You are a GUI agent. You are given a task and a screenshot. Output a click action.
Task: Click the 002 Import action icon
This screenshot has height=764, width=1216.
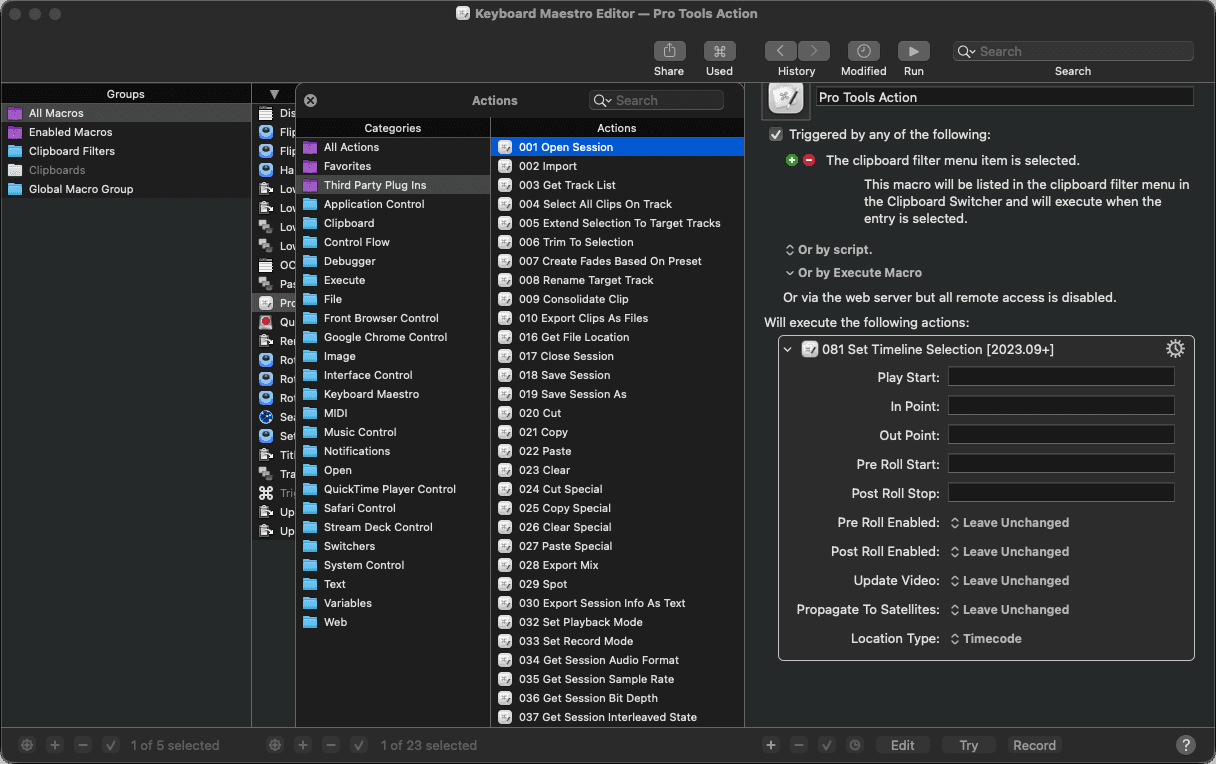click(x=505, y=166)
